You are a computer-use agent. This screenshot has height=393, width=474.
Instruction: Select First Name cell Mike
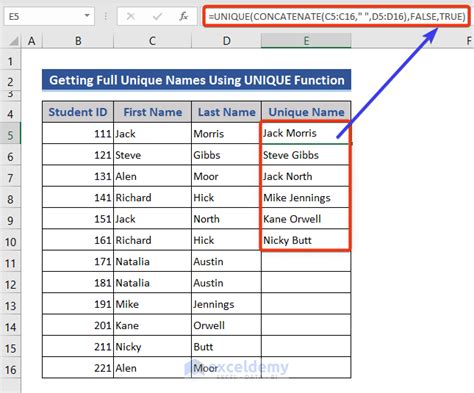pos(152,304)
